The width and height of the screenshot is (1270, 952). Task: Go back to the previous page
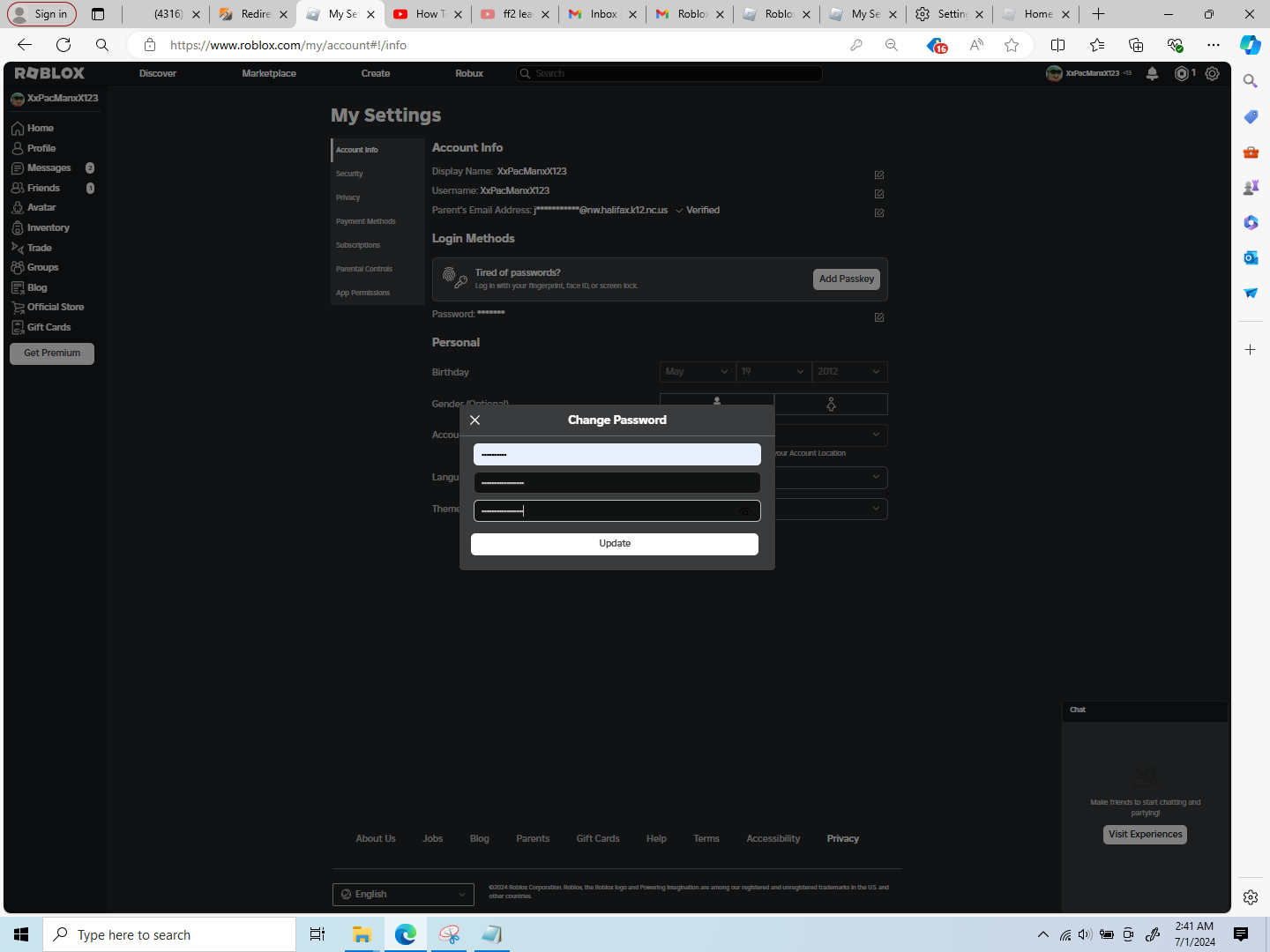(25, 45)
